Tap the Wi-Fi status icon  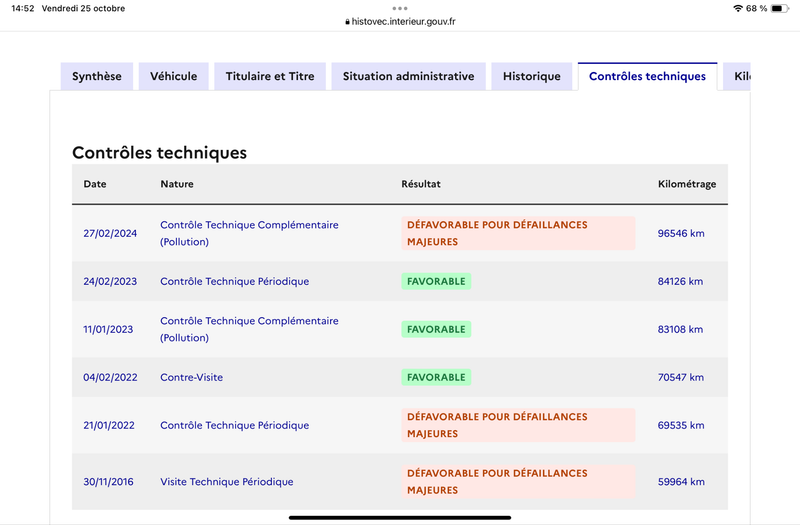point(737,8)
